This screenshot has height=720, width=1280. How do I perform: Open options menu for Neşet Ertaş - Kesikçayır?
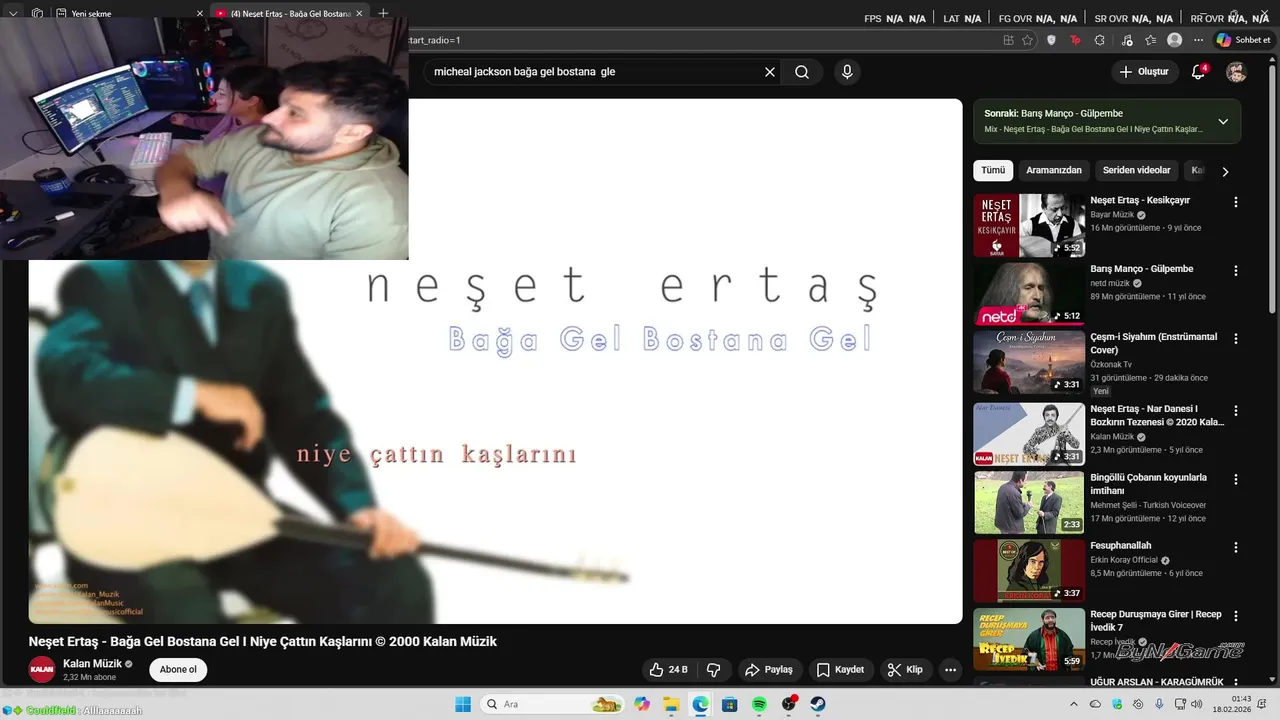click(1236, 202)
